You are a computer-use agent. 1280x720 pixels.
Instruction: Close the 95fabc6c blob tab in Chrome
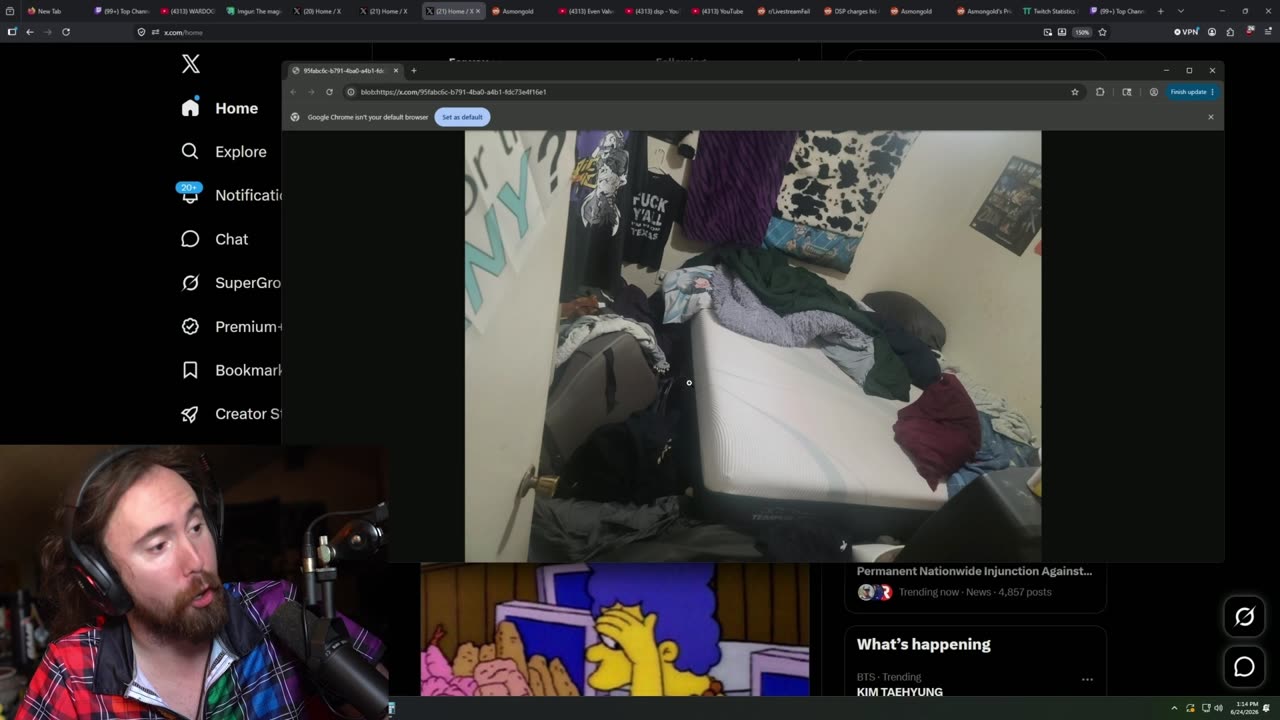point(396,71)
